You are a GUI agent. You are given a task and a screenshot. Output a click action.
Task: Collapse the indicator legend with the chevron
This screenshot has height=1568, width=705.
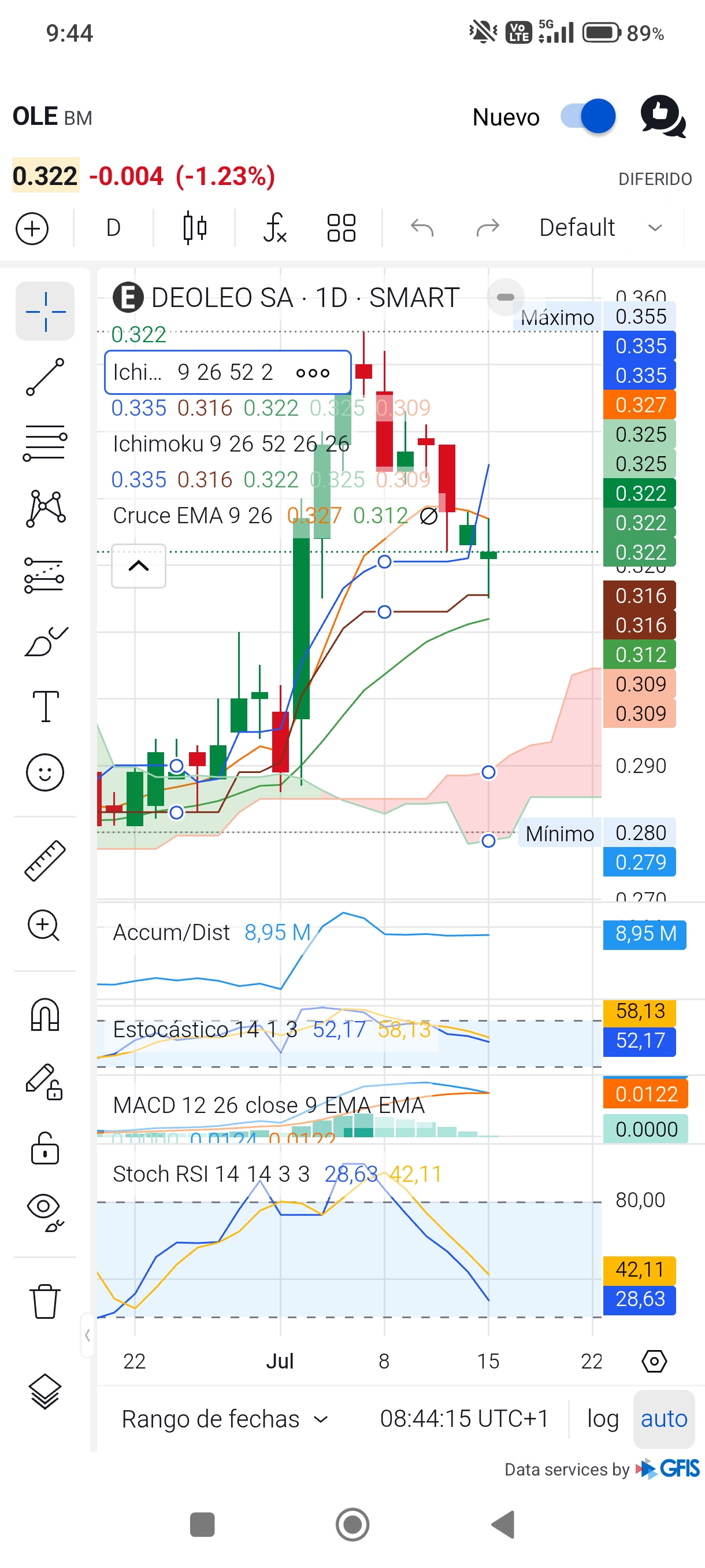pos(139,566)
